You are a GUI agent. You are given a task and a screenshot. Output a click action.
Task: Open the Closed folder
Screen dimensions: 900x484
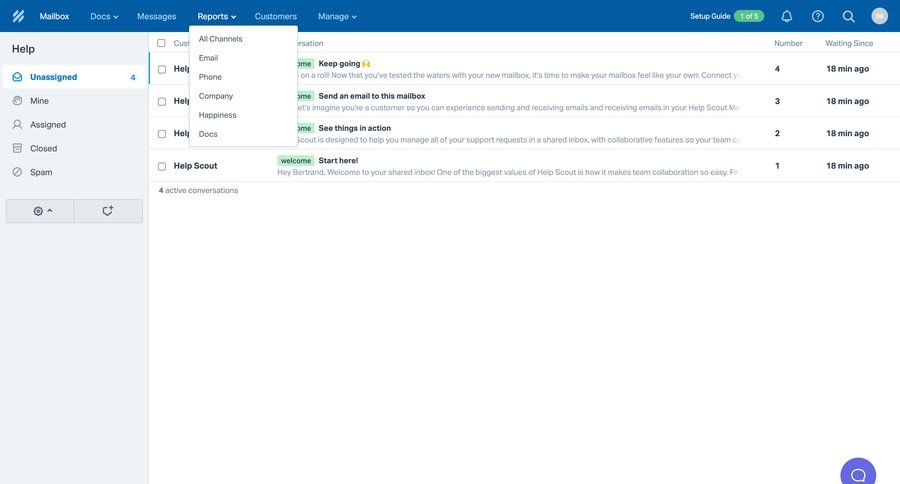coord(75,148)
